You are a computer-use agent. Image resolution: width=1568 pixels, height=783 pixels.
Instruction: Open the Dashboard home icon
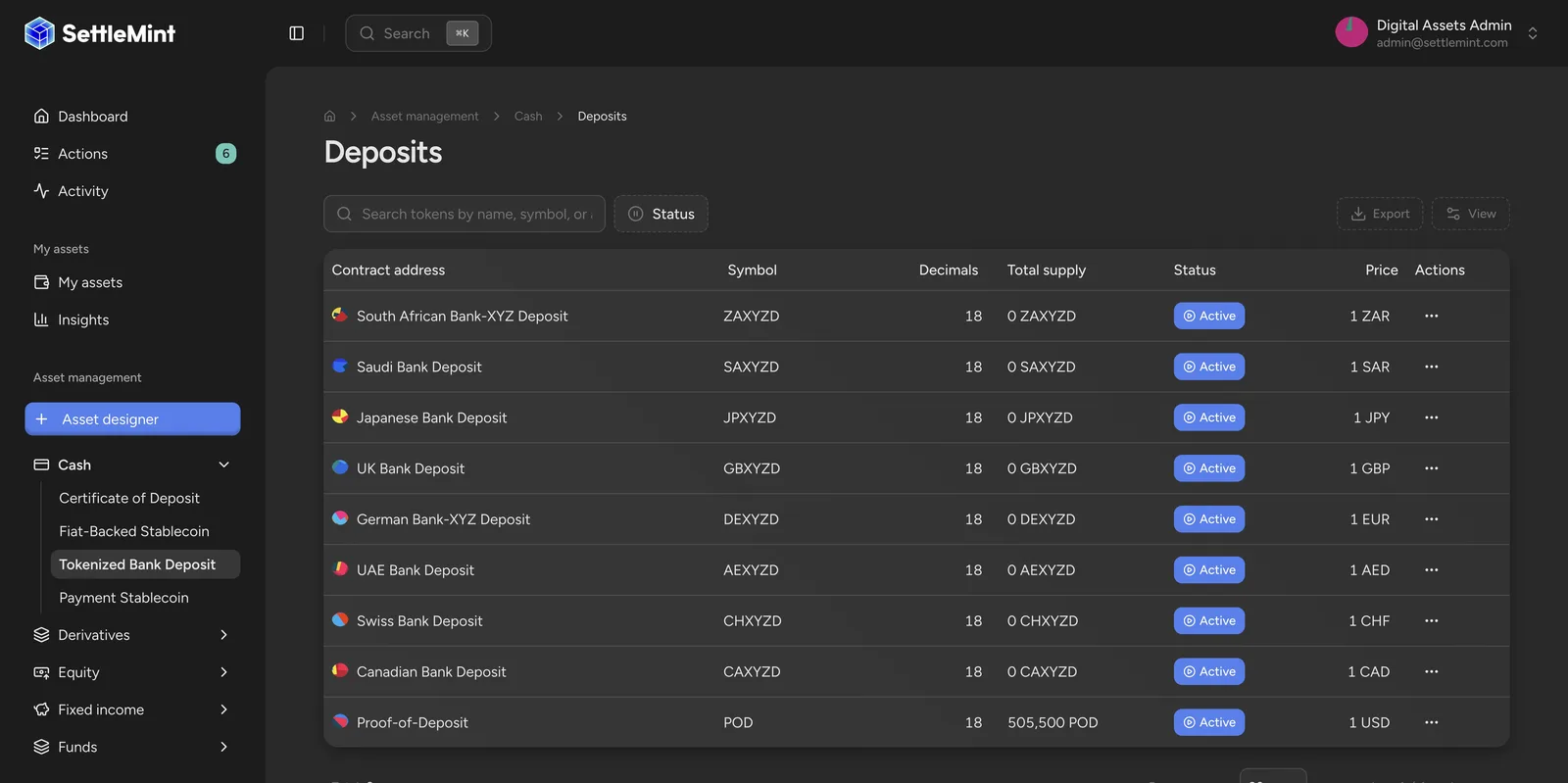(41, 116)
